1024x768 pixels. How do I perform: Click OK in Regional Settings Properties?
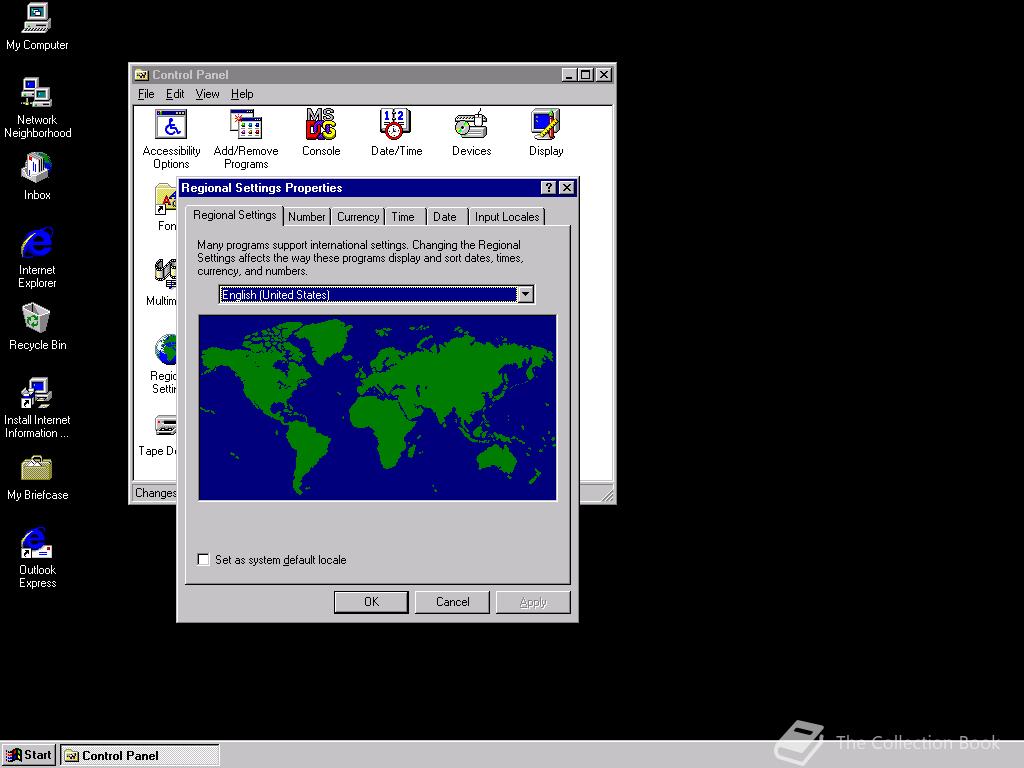point(371,602)
